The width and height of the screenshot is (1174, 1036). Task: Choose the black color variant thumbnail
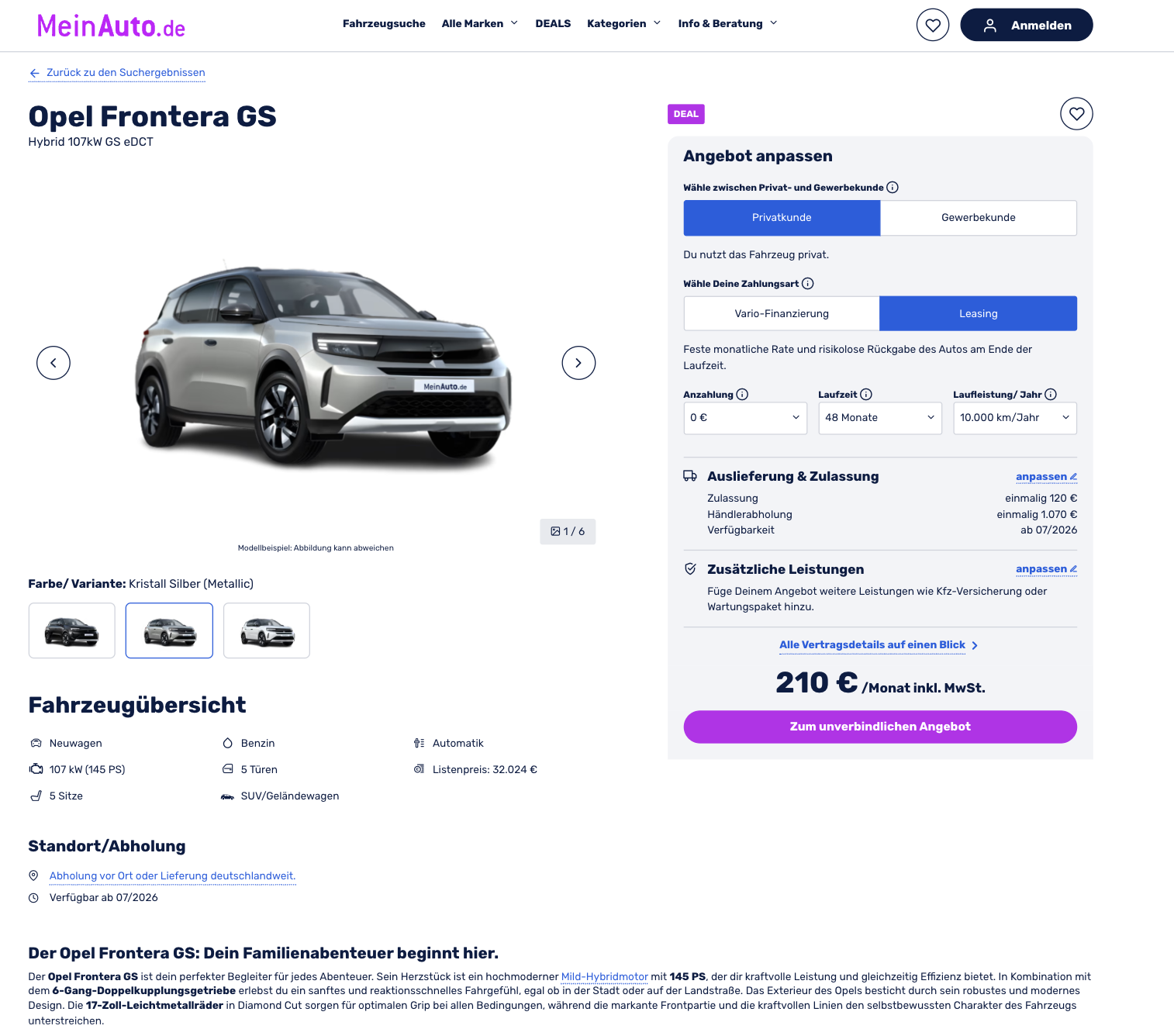[72, 630]
